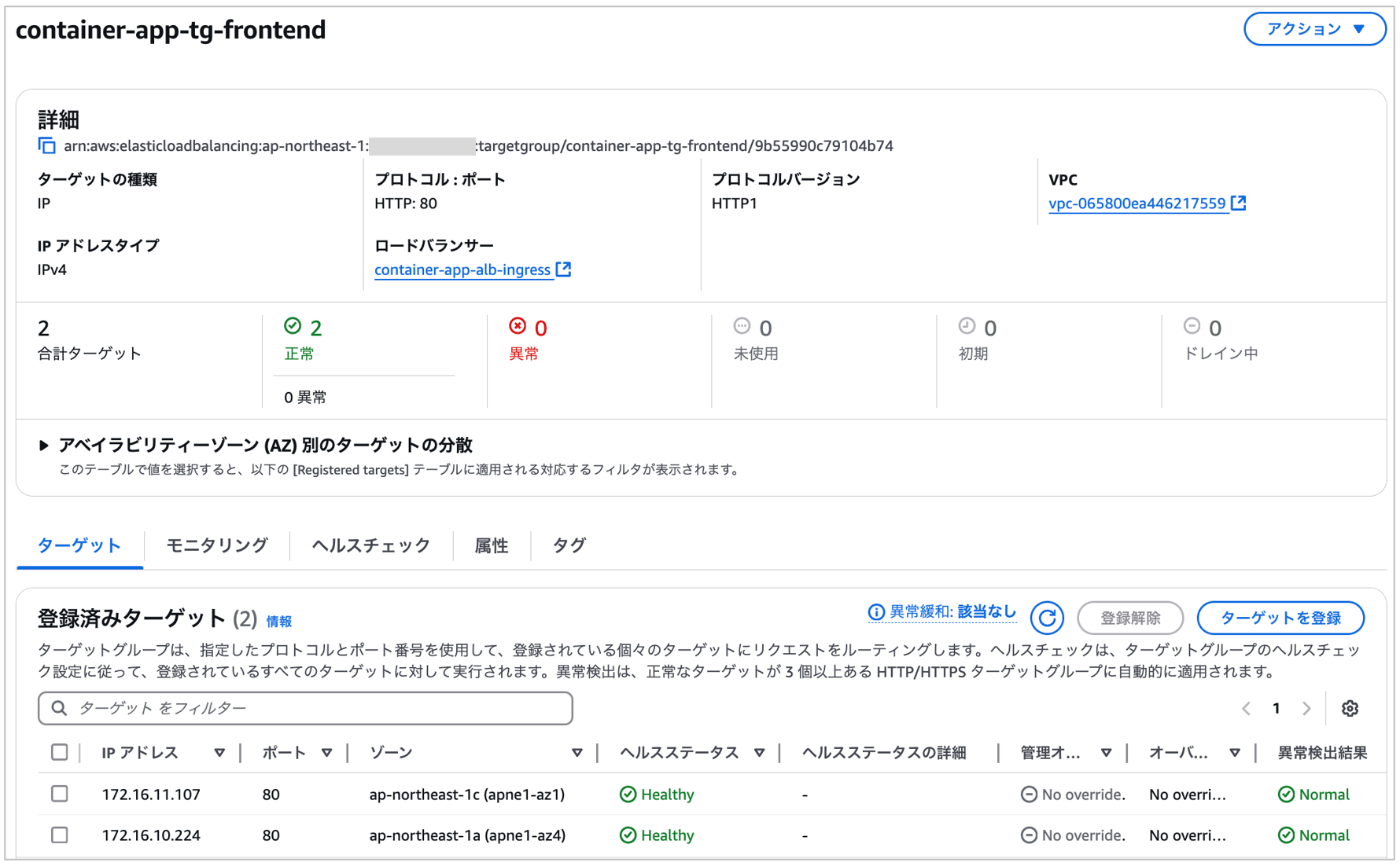Click the red unhealthy X icon above 異常
The image size is (1400, 866).
point(517,326)
